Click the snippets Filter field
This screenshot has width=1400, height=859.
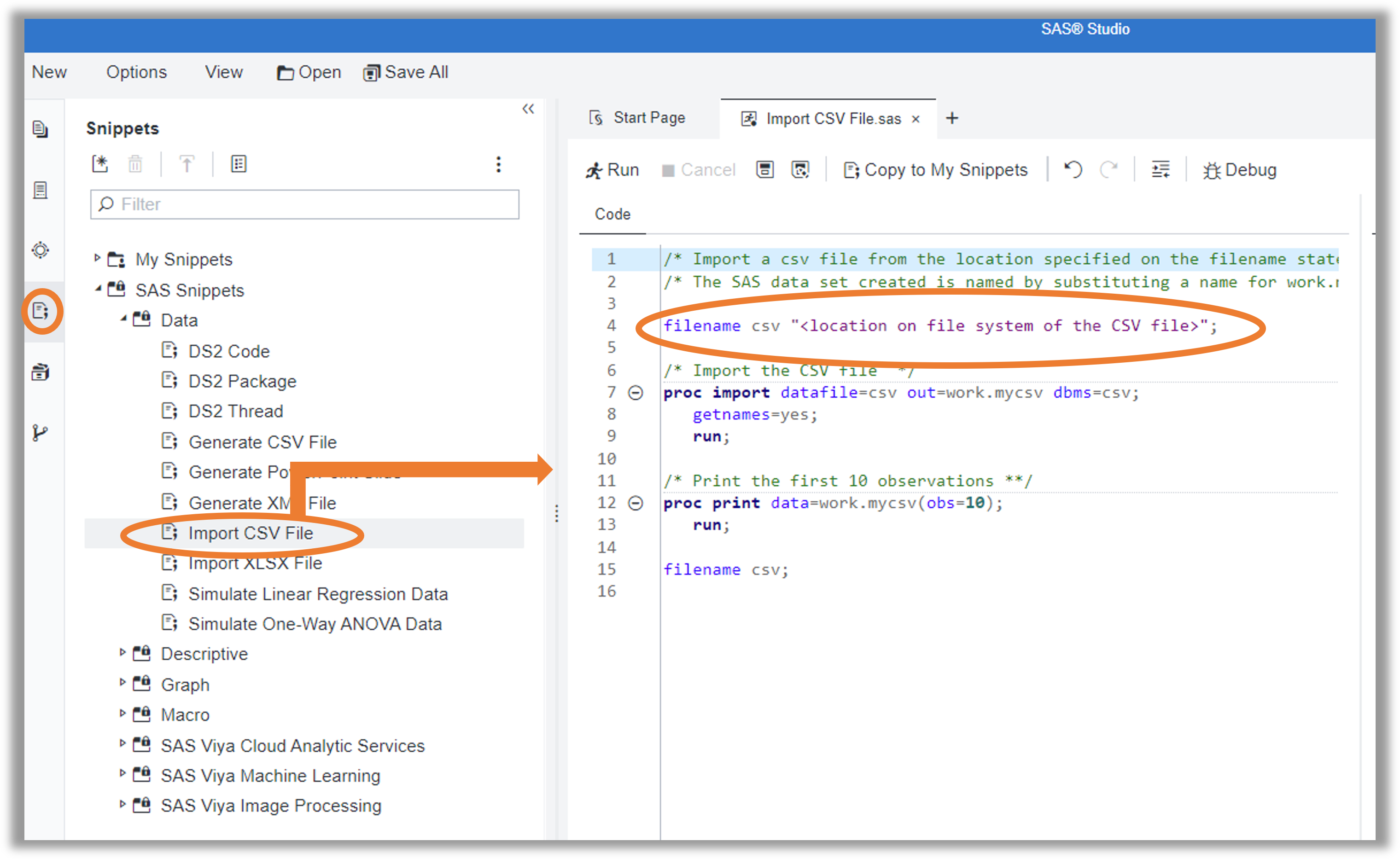point(304,204)
